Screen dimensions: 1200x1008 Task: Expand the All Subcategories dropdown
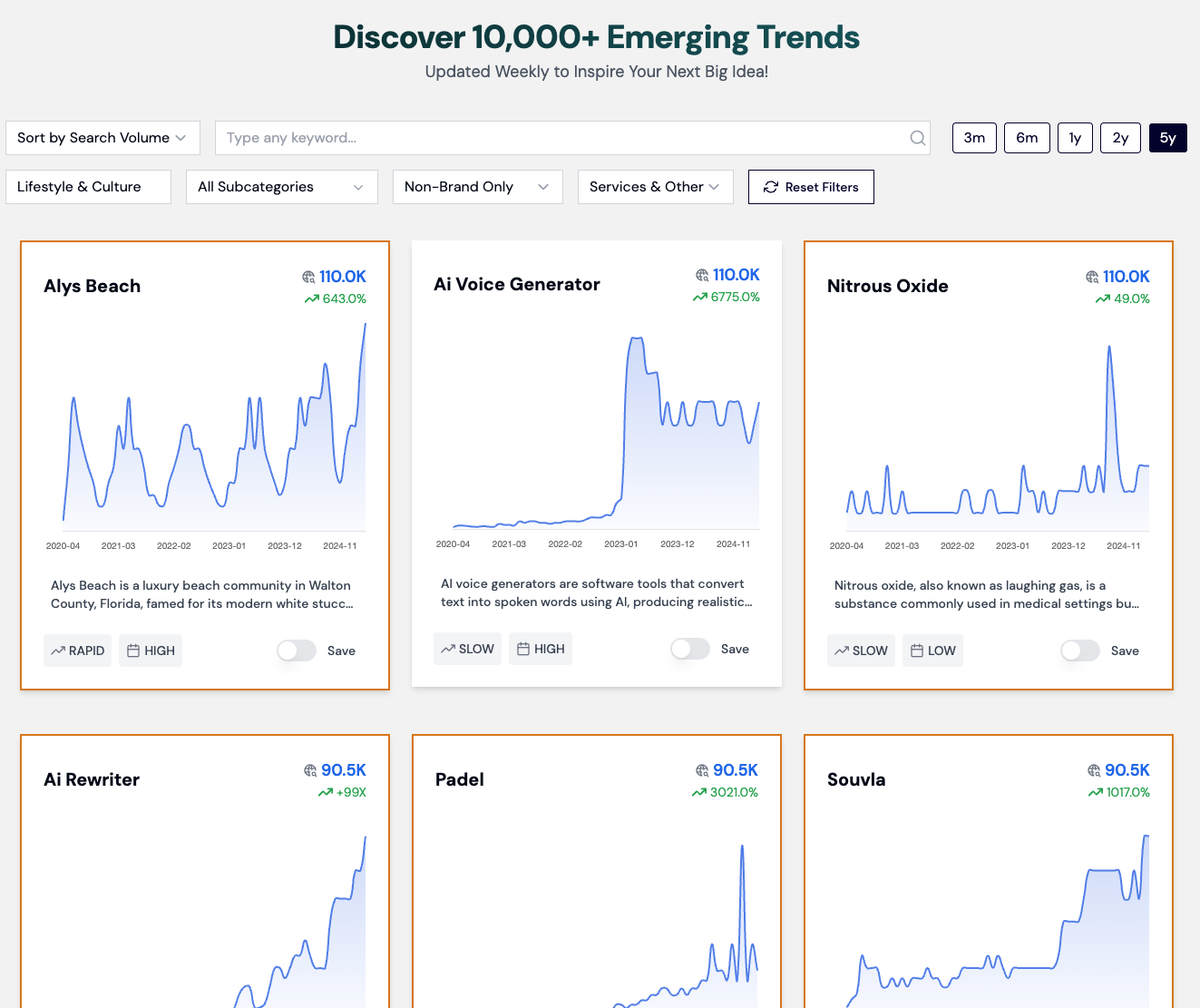click(x=282, y=187)
